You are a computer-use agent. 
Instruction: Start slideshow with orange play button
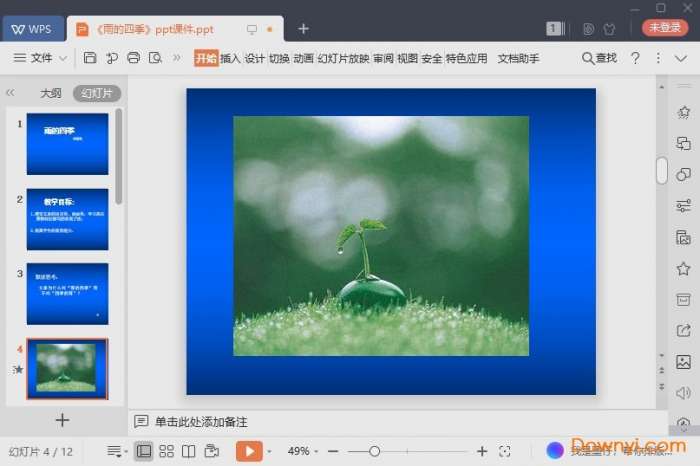pyautogui.click(x=249, y=451)
